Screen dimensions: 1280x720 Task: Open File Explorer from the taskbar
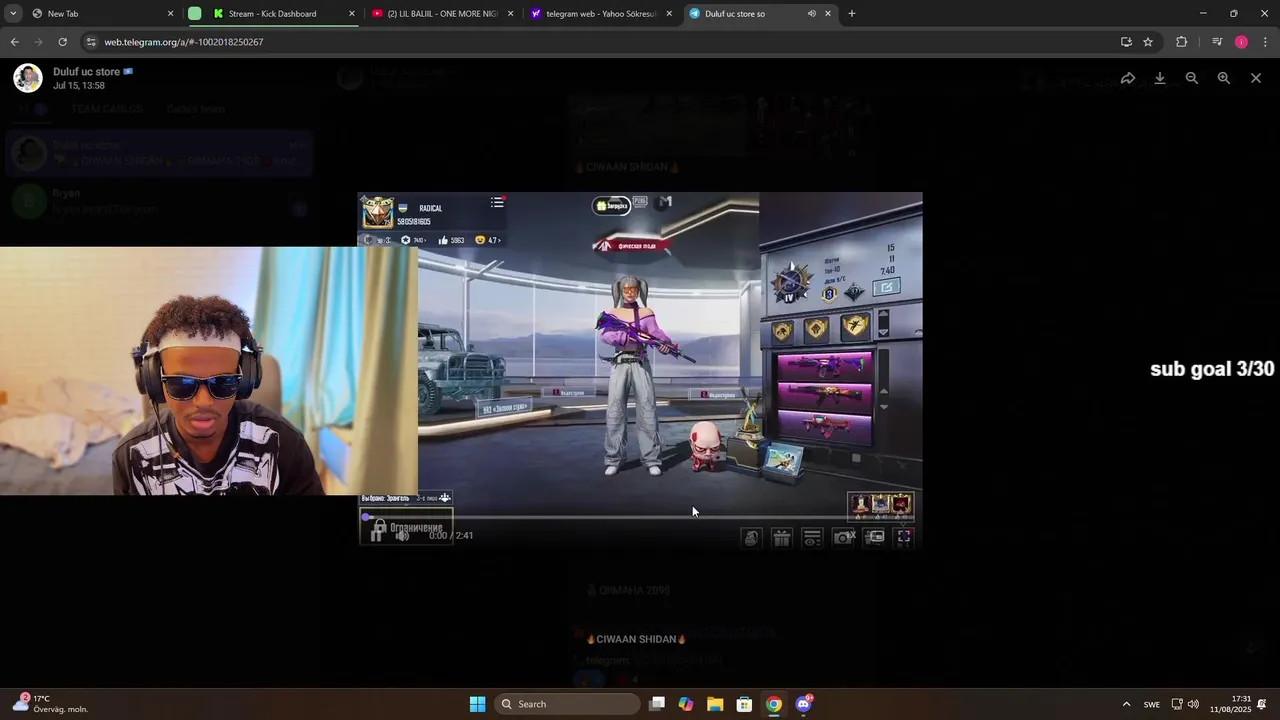click(x=715, y=704)
